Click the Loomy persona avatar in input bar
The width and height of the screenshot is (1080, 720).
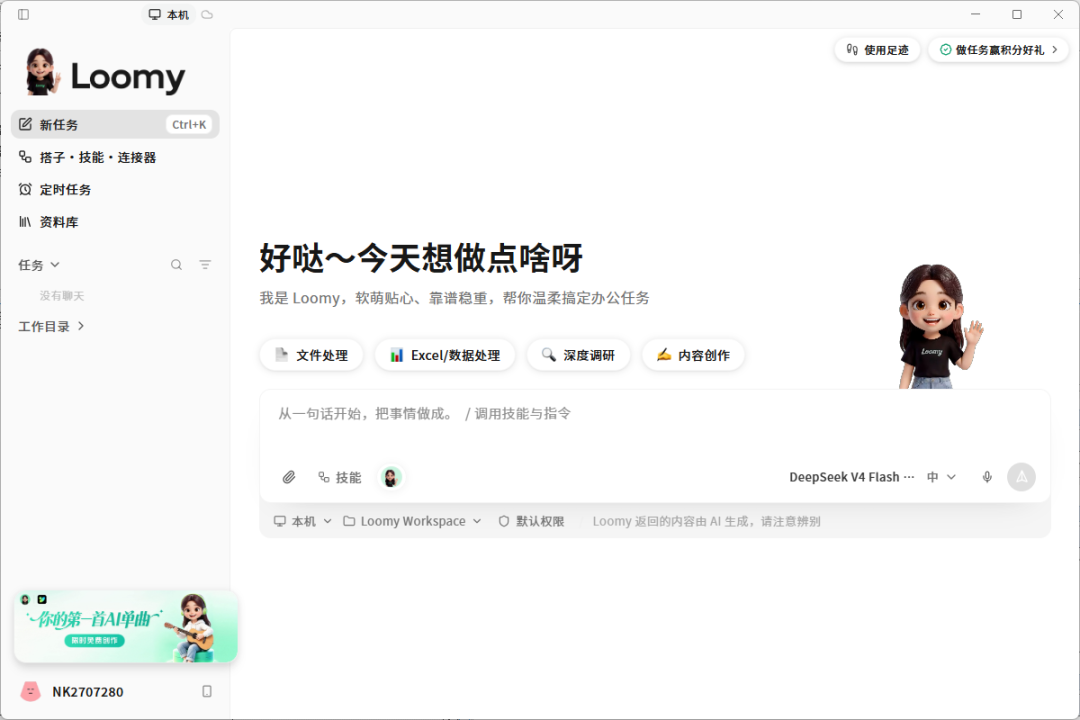tap(391, 477)
